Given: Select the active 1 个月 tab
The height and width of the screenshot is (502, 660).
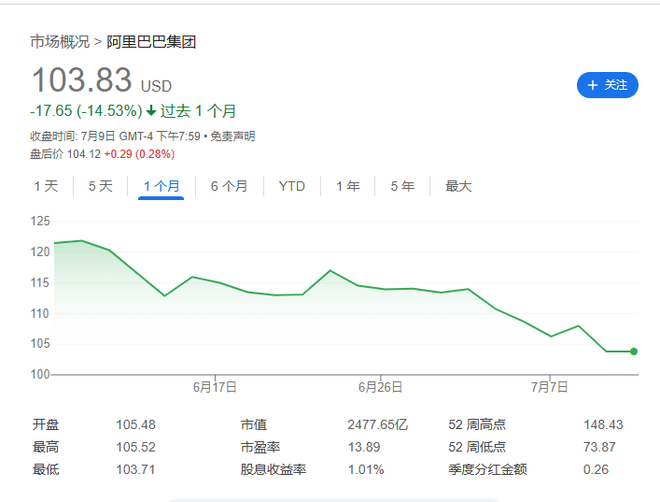Looking at the screenshot, I should click(161, 186).
